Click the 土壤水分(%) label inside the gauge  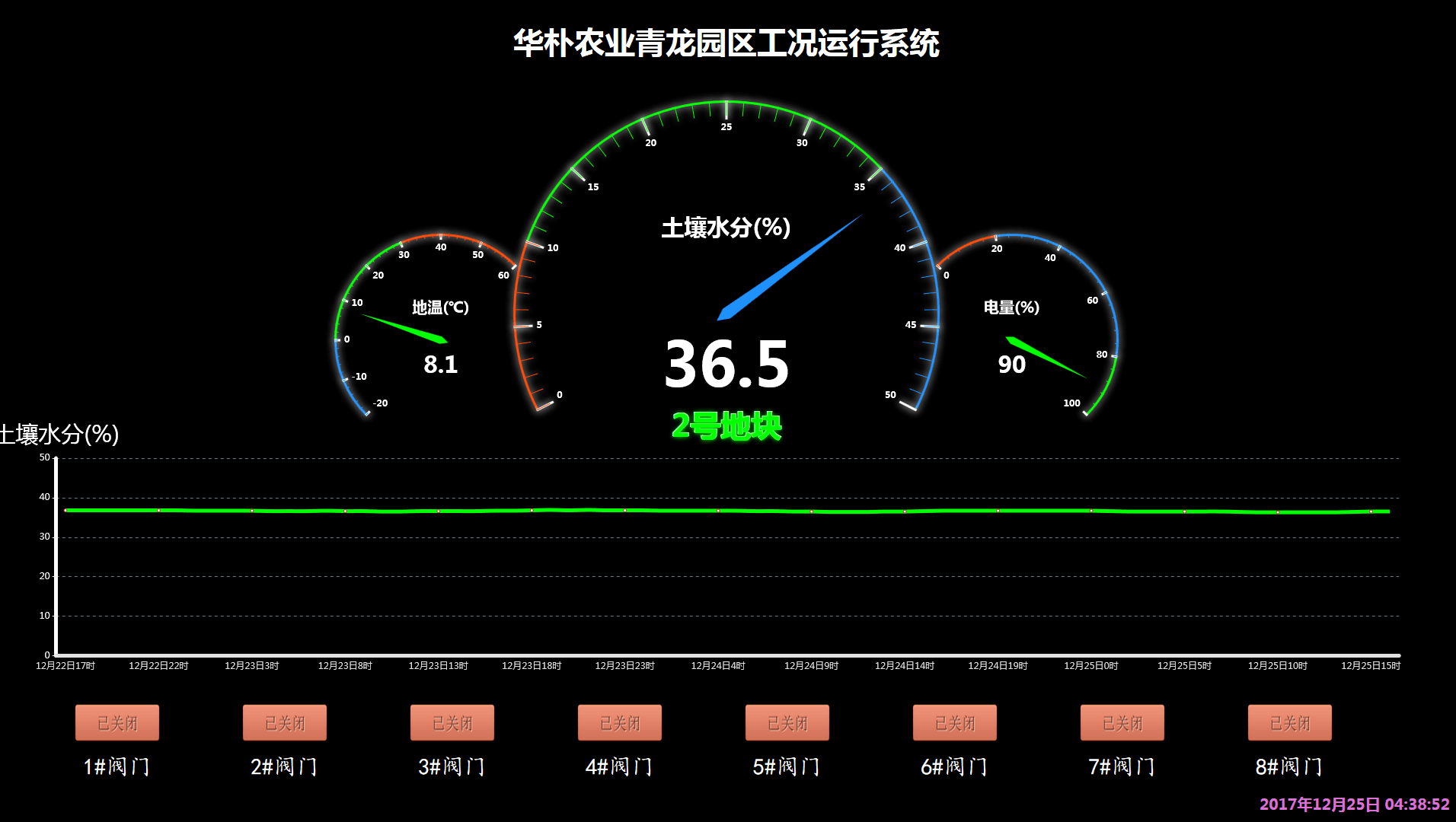click(x=726, y=228)
